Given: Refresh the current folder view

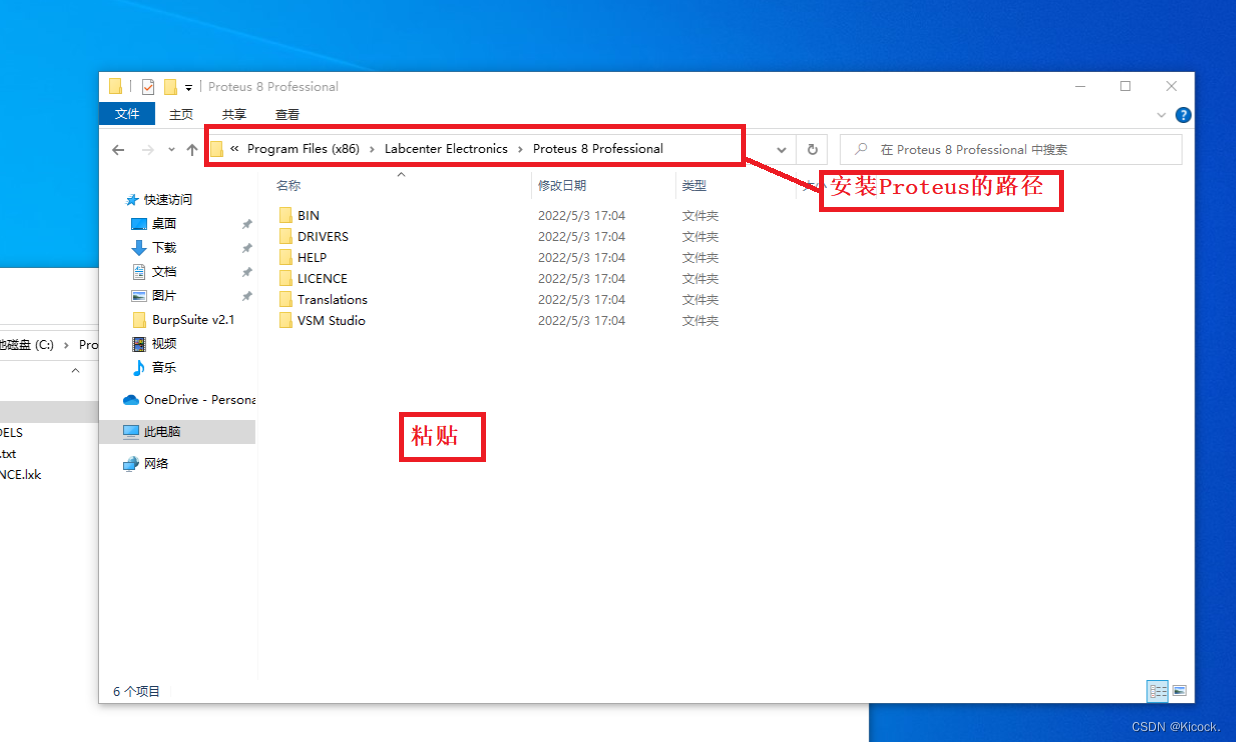Looking at the screenshot, I should pyautogui.click(x=812, y=150).
